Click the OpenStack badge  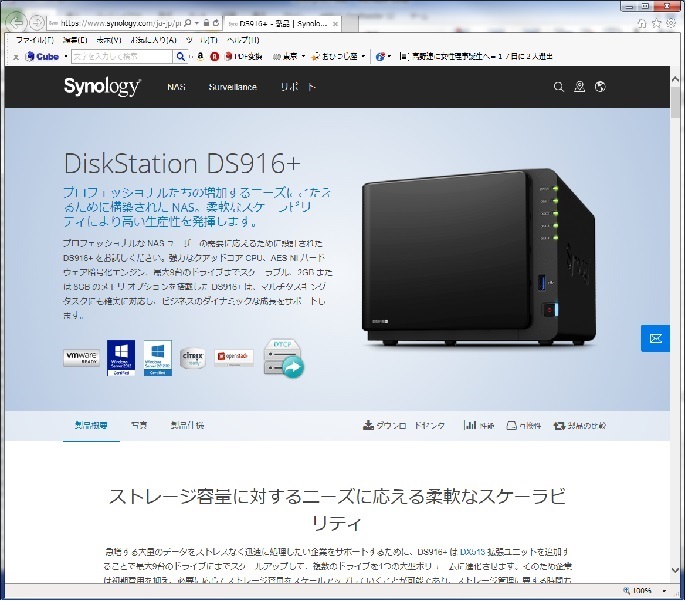234,357
